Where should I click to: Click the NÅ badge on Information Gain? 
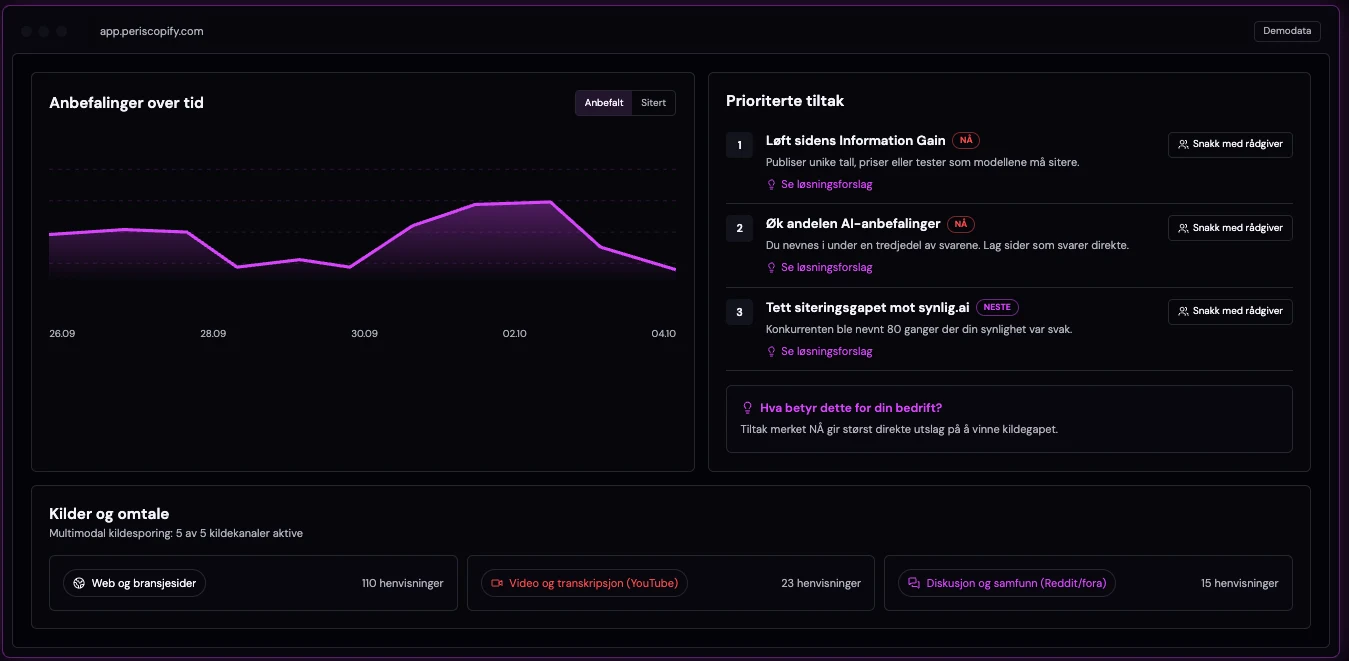pos(966,140)
